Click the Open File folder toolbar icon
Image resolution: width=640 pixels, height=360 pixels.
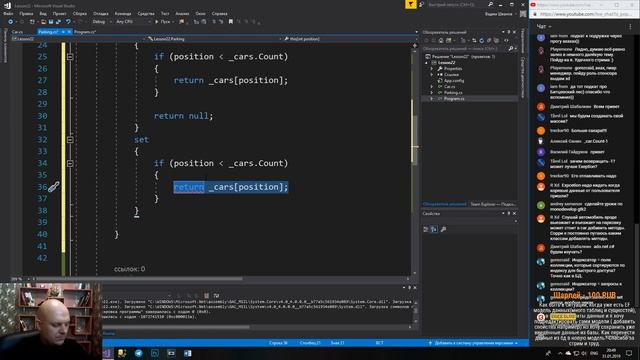(43, 22)
